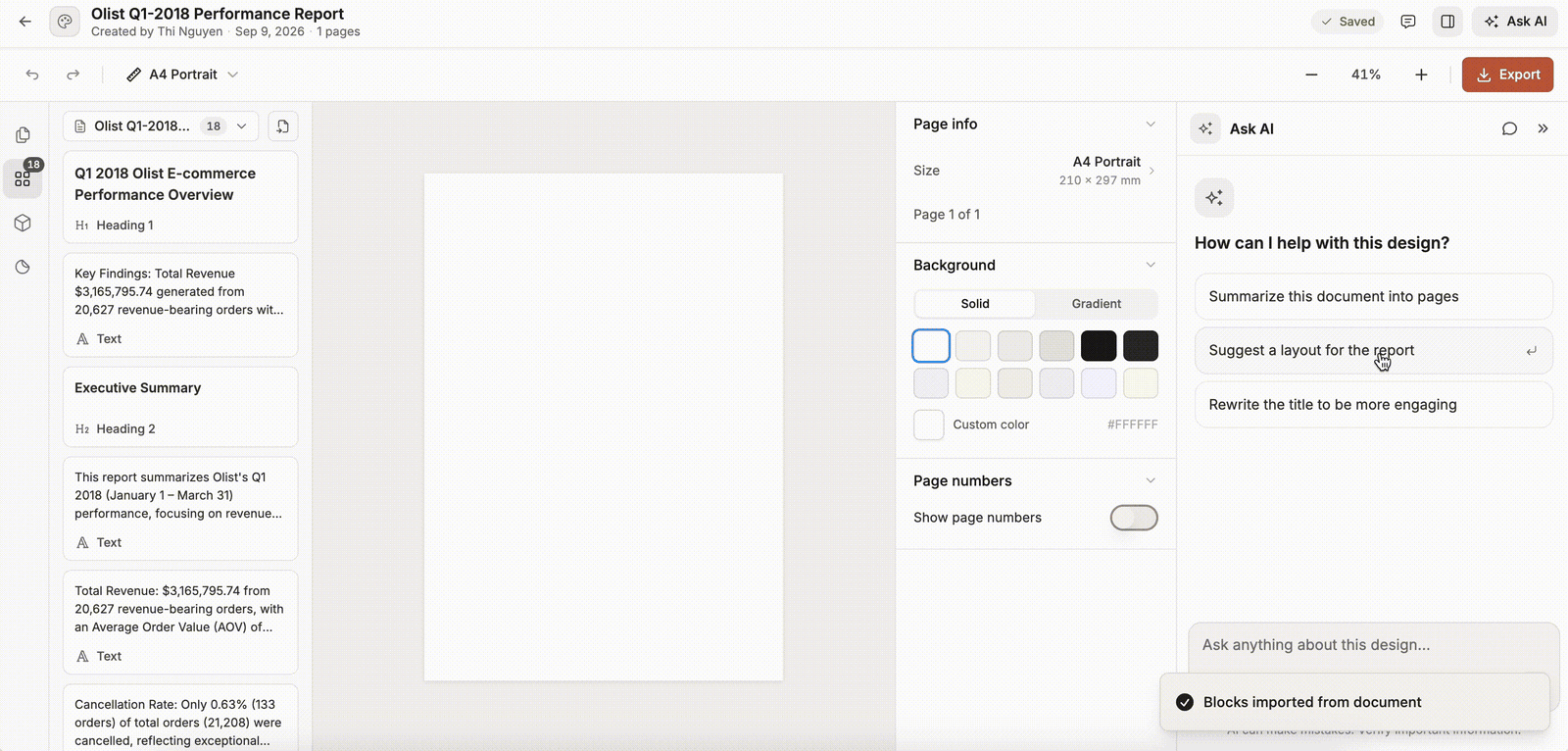Collapse the Ask AI panel with double chevron
1568x751 pixels.
(1543, 129)
